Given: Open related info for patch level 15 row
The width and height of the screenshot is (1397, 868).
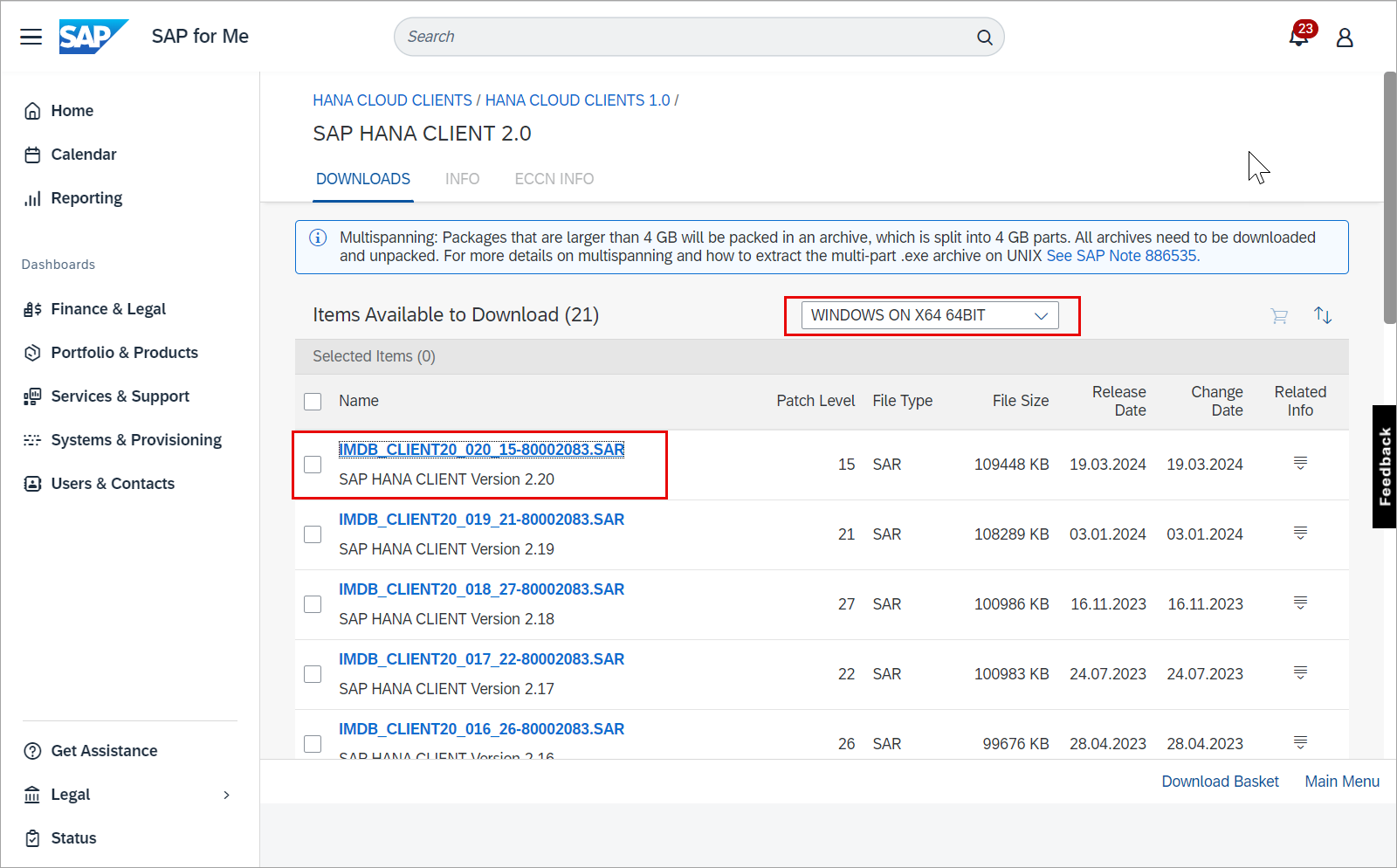Looking at the screenshot, I should point(1300,463).
